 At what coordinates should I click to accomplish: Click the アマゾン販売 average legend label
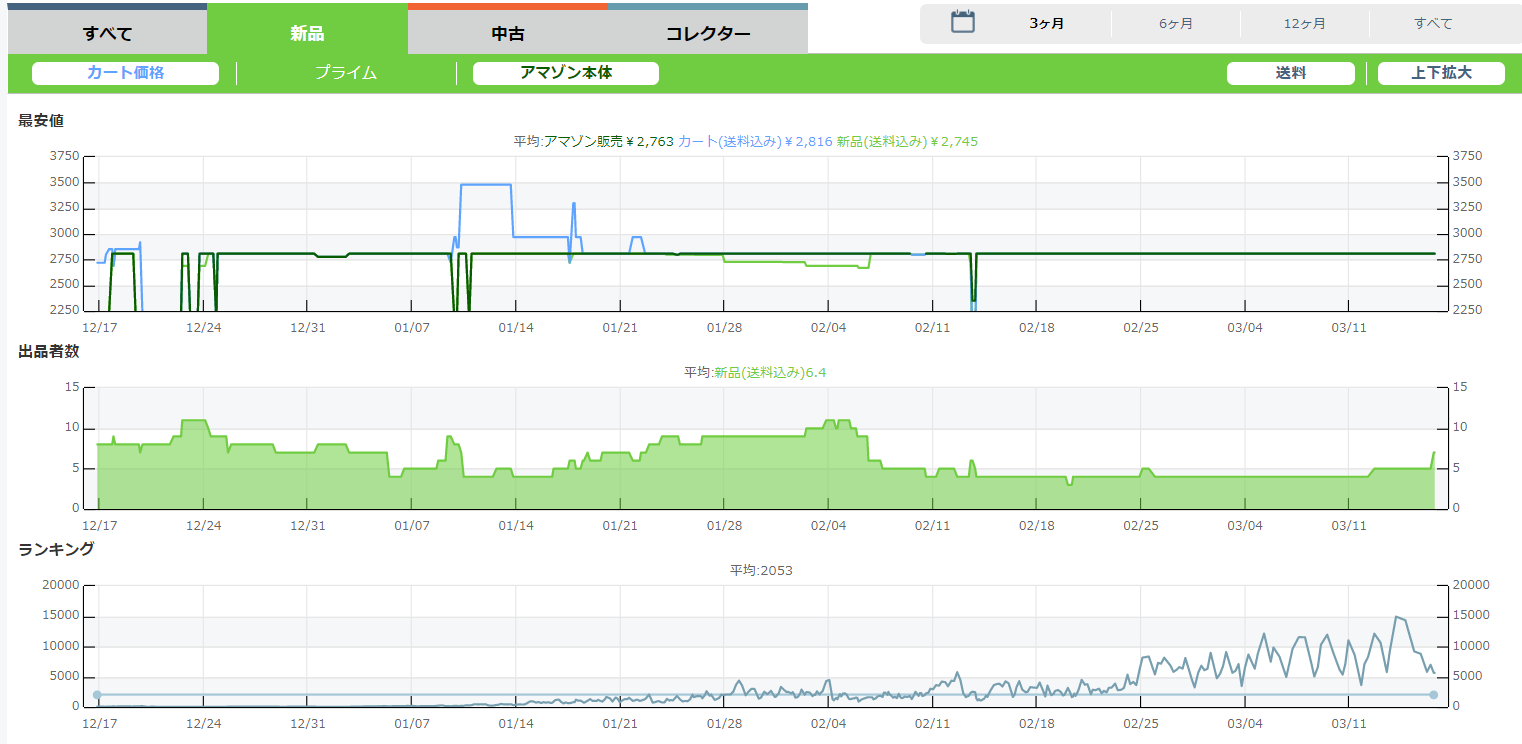coord(609,142)
